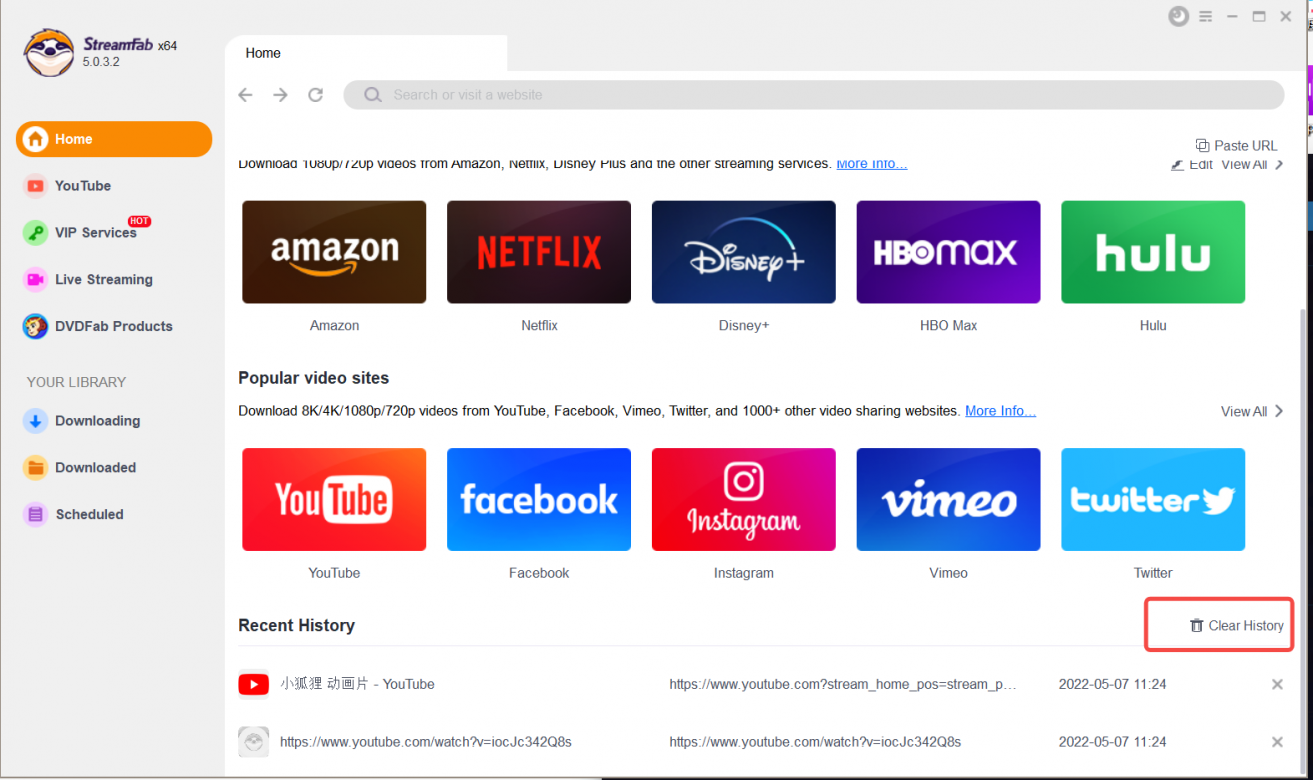This screenshot has width=1313, height=780.
Task: Open the 小狐狸 动画片 - YouTube history item
Action: [x=357, y=685]
